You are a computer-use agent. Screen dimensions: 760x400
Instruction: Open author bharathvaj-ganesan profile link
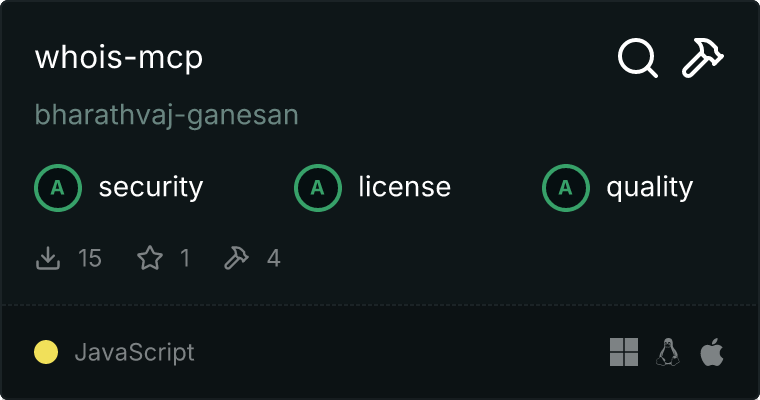[x=166, y=115]
